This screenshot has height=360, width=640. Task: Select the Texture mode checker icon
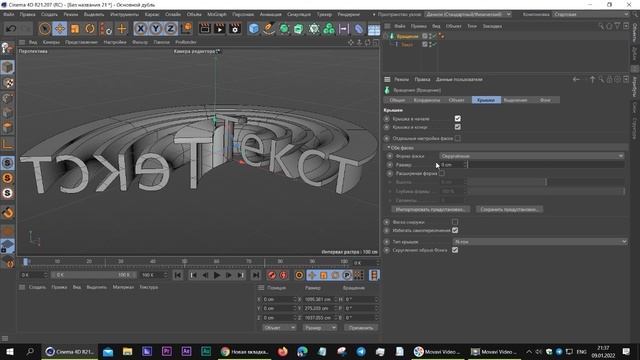(7, 83)
